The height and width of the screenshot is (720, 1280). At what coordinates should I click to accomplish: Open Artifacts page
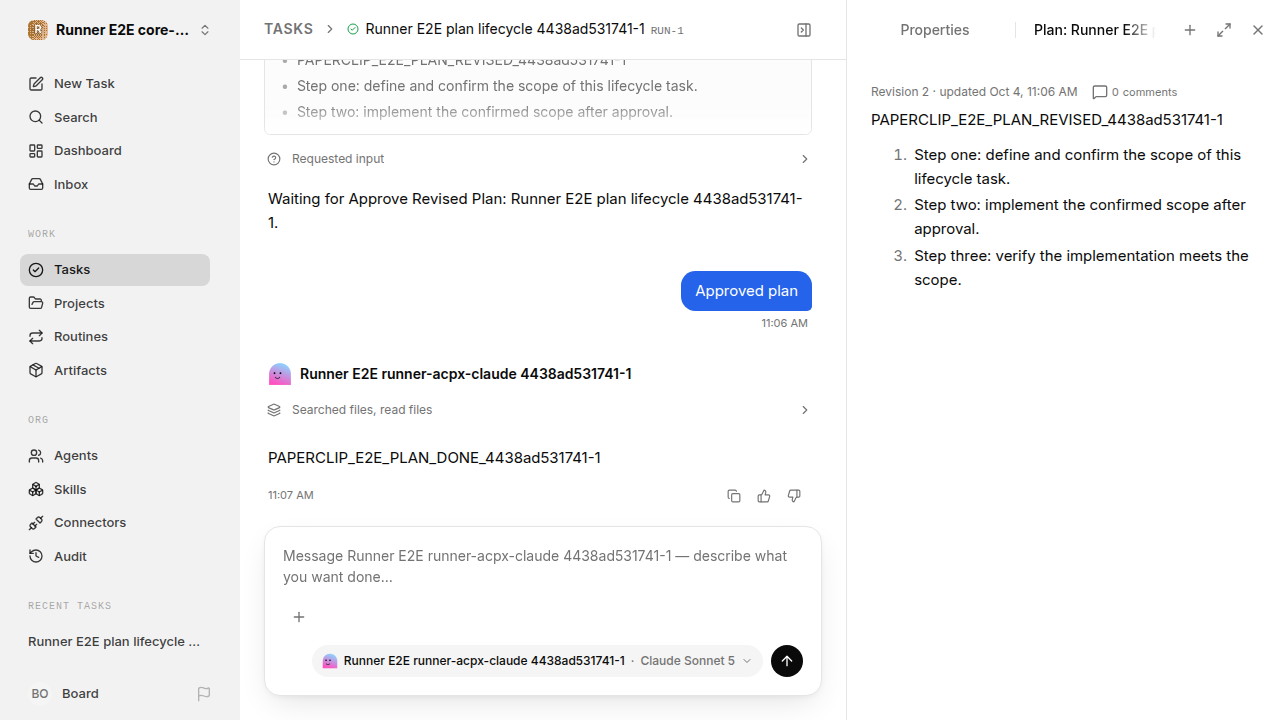pos(115,371)
